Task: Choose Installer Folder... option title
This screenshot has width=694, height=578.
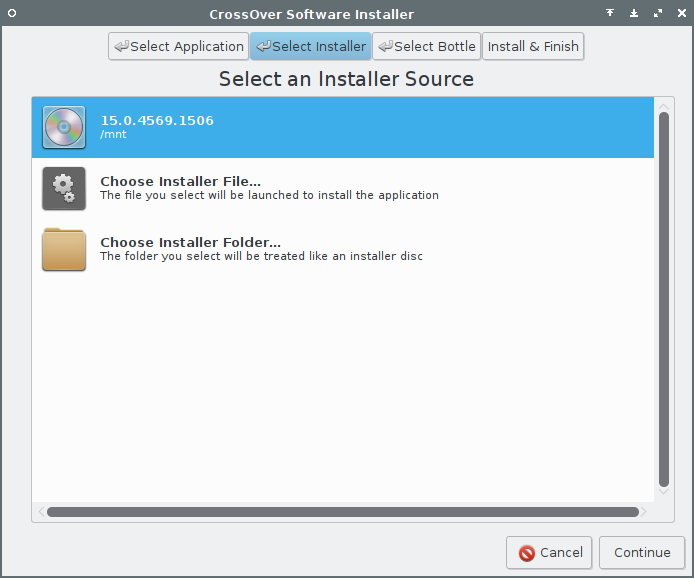Action: [190, 243]
